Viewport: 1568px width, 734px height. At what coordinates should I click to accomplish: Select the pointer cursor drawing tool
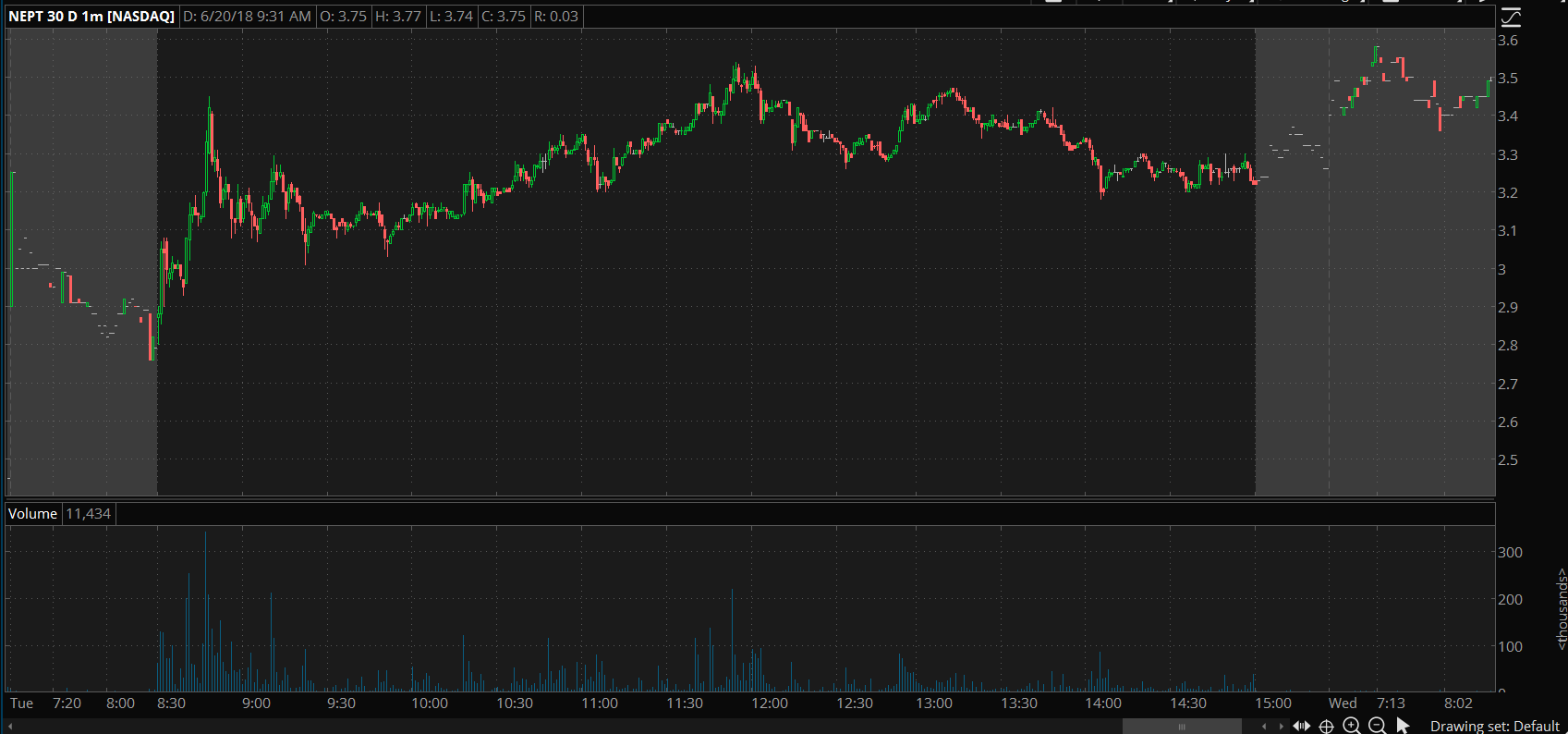1403,726
